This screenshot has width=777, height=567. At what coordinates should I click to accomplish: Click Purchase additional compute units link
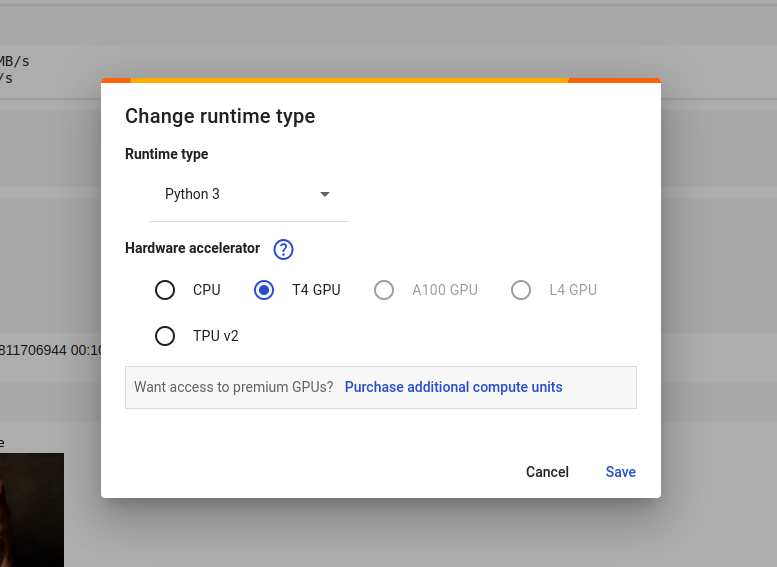(453, 387)
